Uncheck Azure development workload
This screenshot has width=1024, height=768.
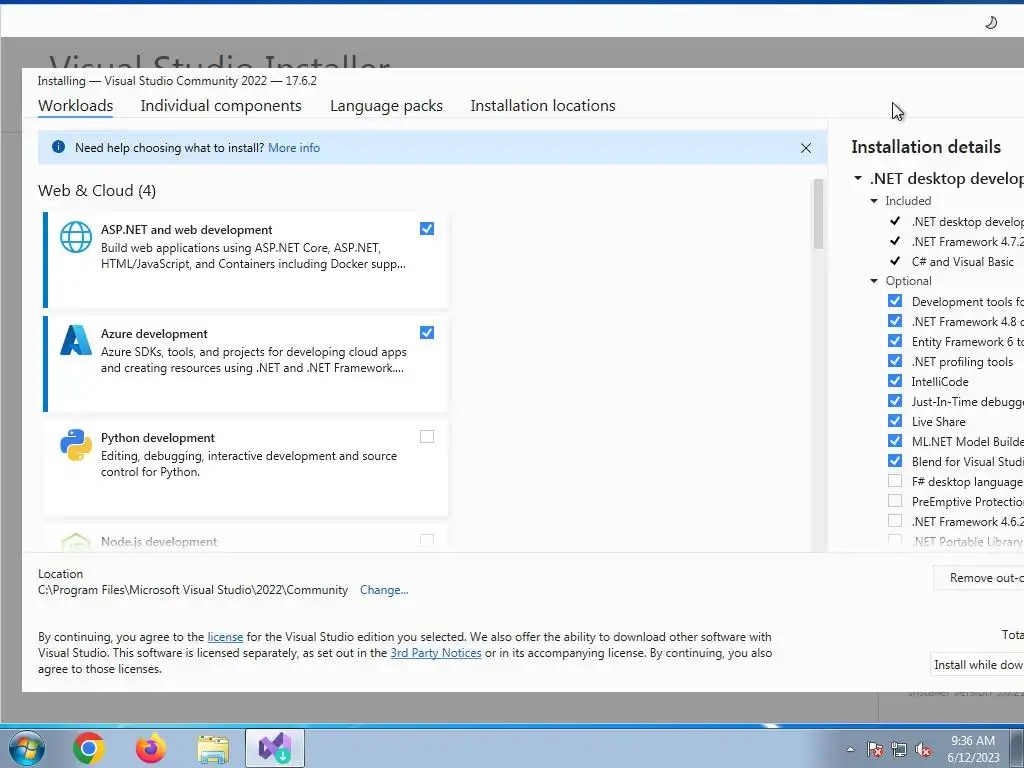tap(427, 332)
